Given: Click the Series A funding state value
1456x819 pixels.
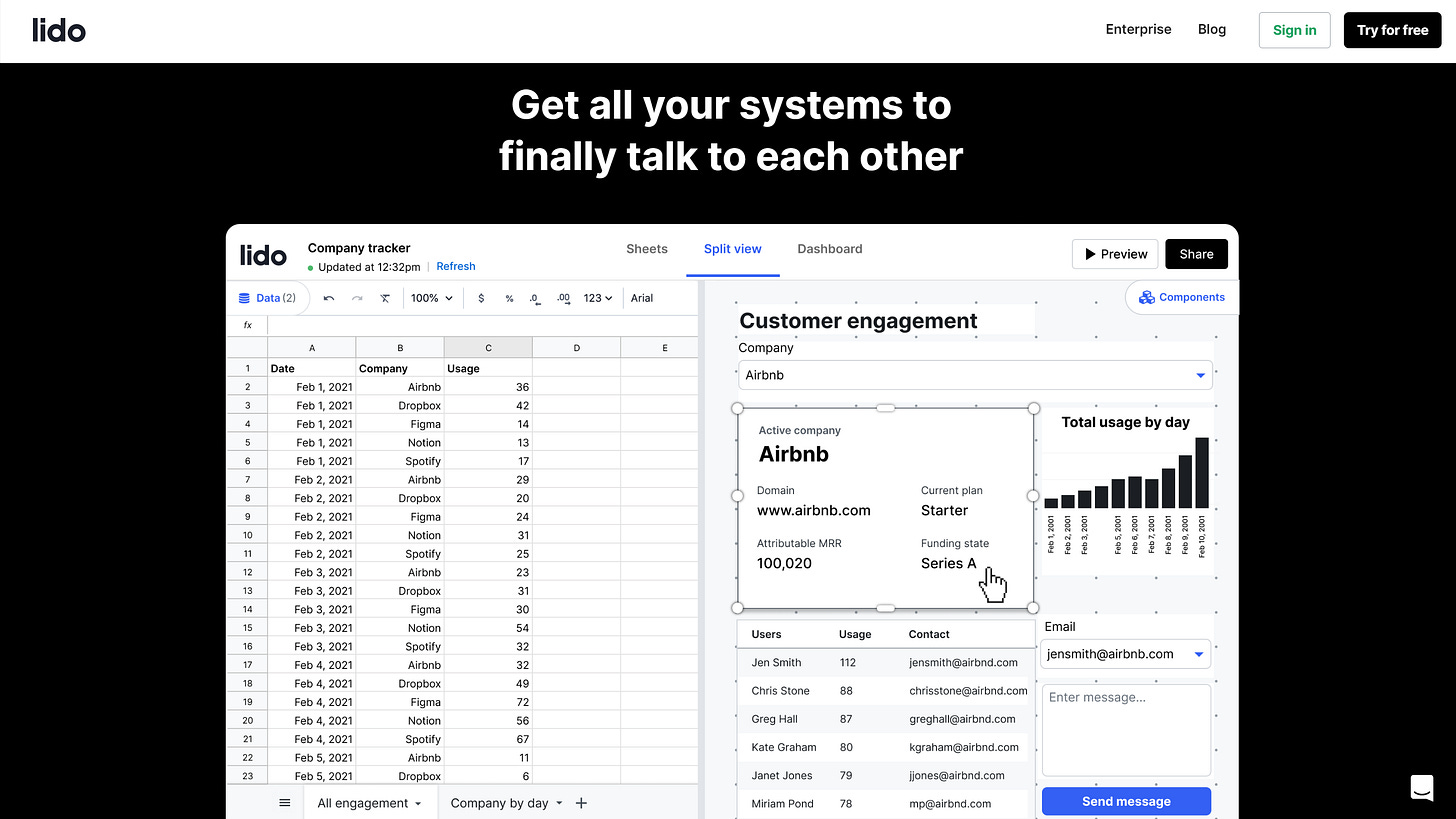Looking at the screenshot, I should tap(948, 563).
